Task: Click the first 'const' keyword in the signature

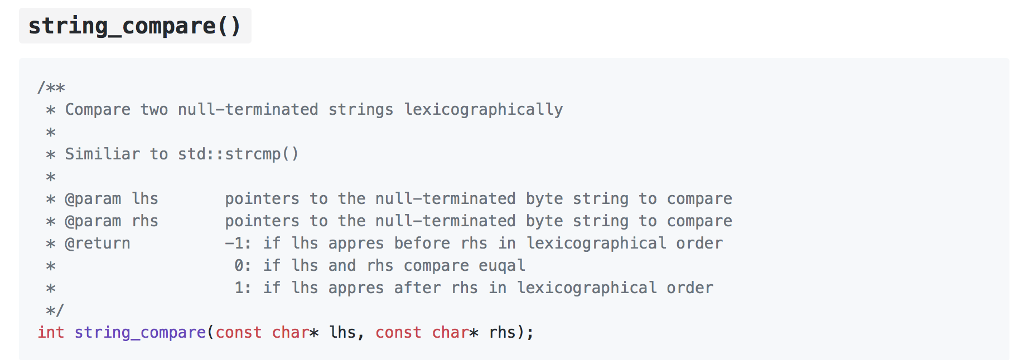Action: click(x=239, y=333)
